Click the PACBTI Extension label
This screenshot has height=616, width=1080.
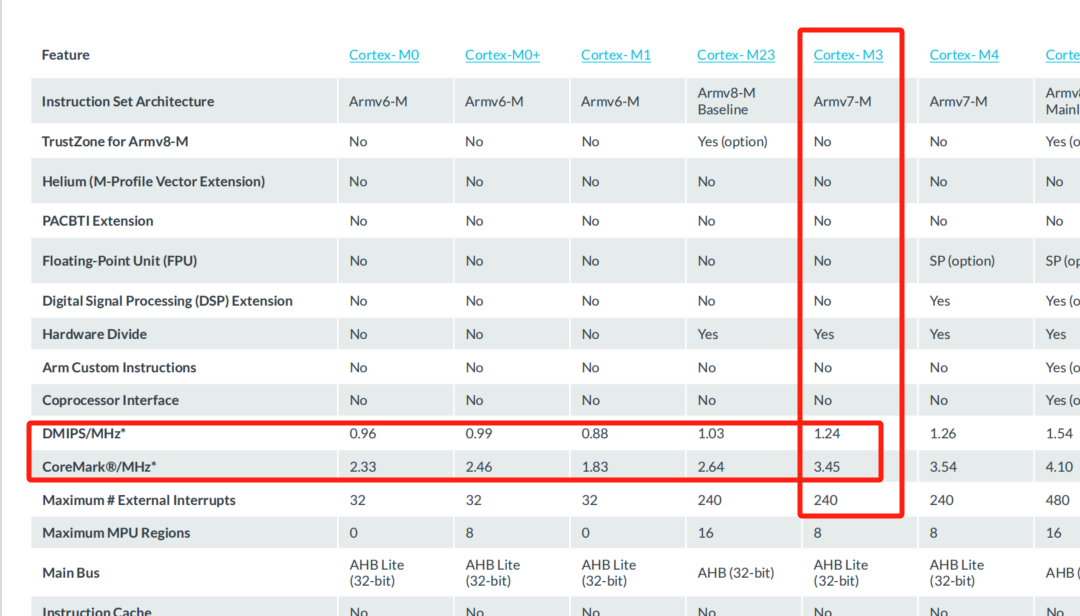coord(98,220)
